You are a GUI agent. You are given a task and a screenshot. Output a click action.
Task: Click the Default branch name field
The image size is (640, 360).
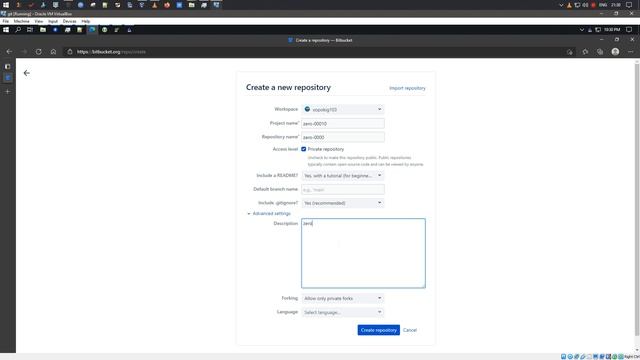(342, 189)
